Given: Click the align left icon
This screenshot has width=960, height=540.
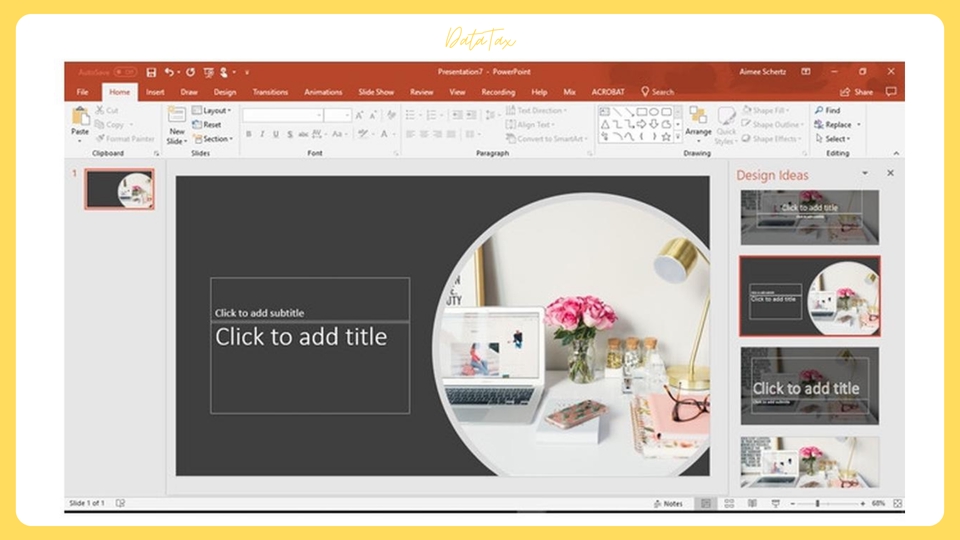Looking at the screenshot, I should click(x=410, y=134).
